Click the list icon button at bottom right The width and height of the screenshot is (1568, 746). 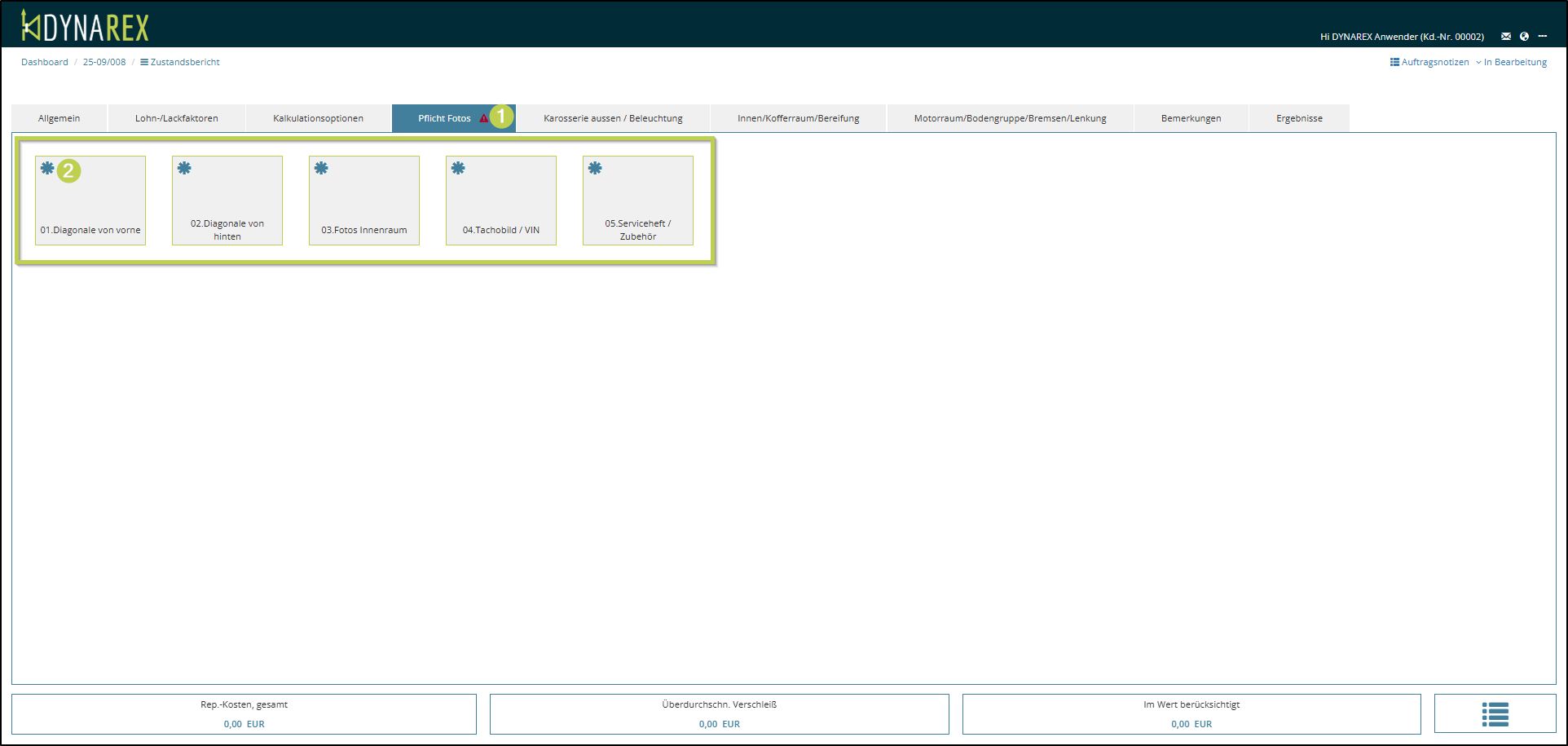(x=1495, y=714)
